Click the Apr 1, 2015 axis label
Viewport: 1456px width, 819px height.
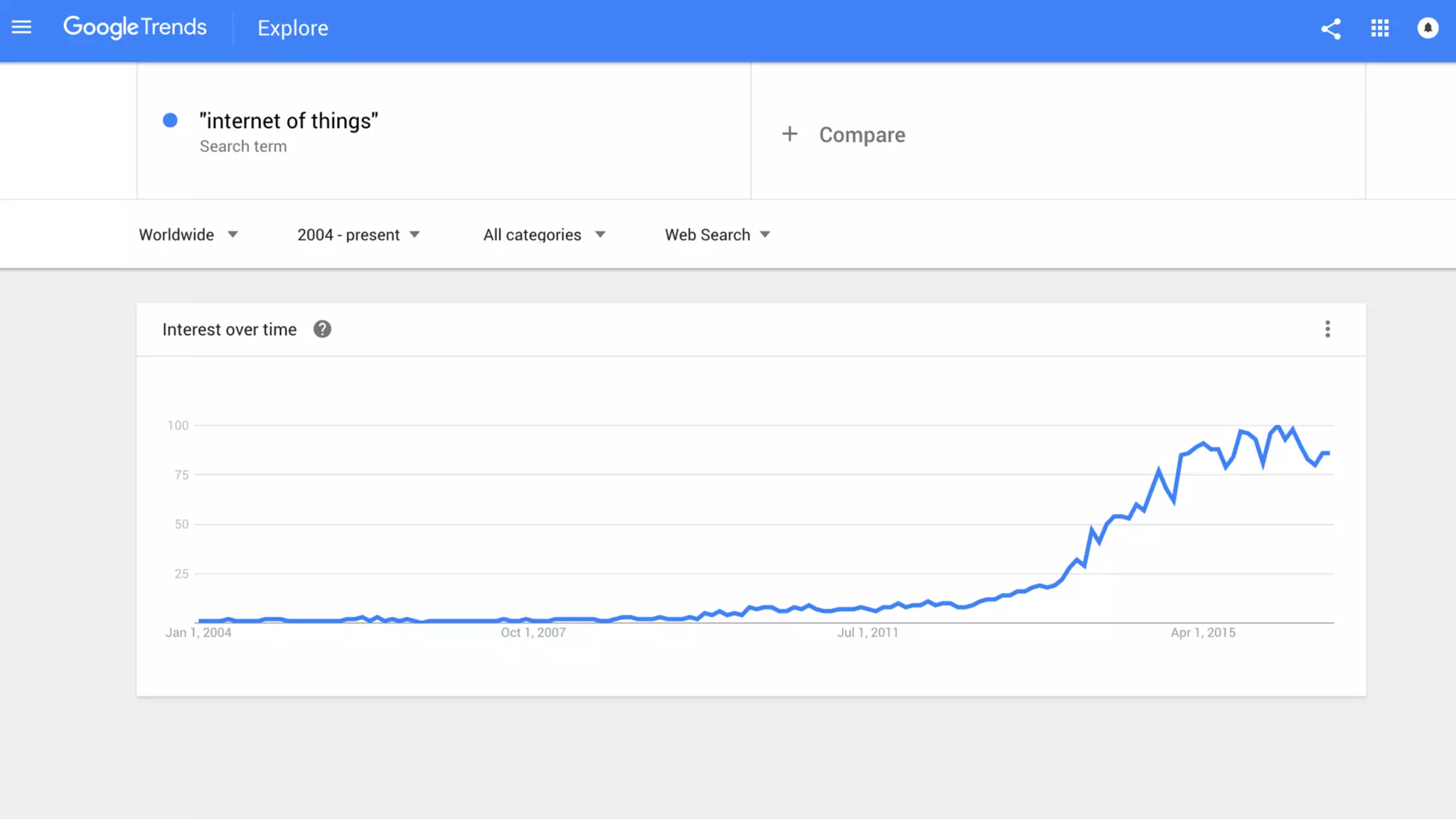click(x=1203, y=633)
